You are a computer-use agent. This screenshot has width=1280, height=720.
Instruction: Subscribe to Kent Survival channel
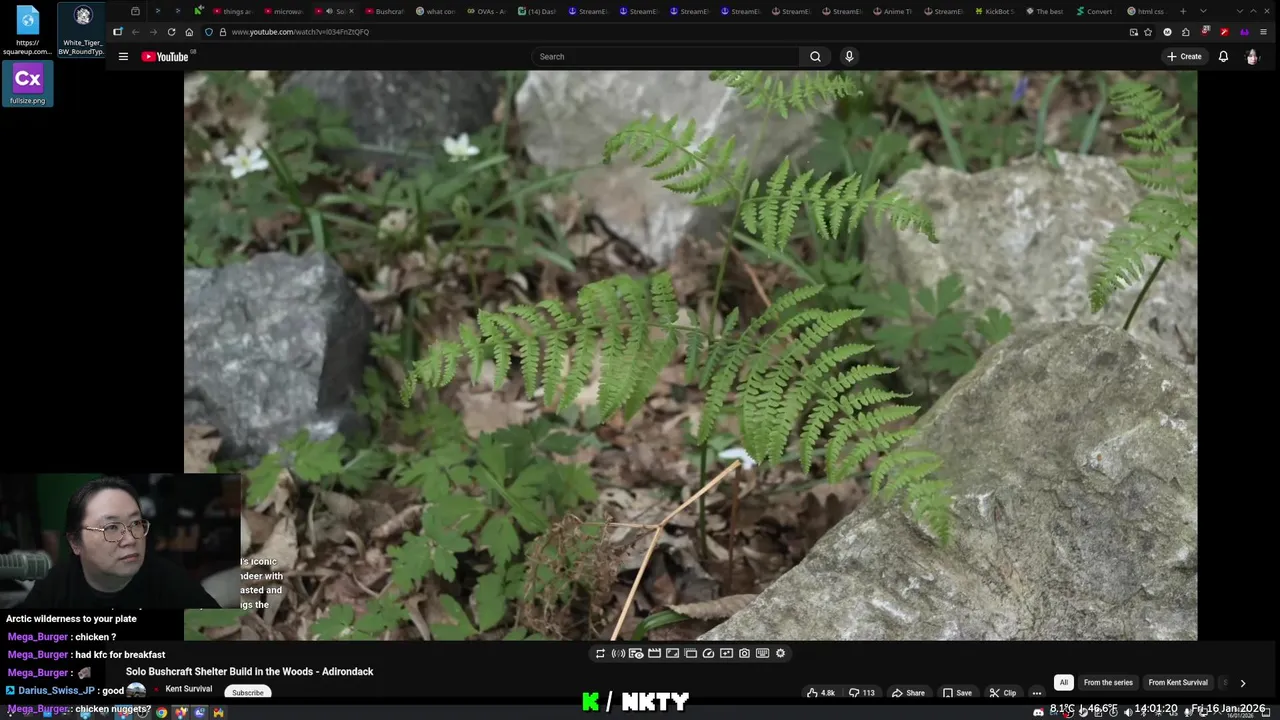247,693
